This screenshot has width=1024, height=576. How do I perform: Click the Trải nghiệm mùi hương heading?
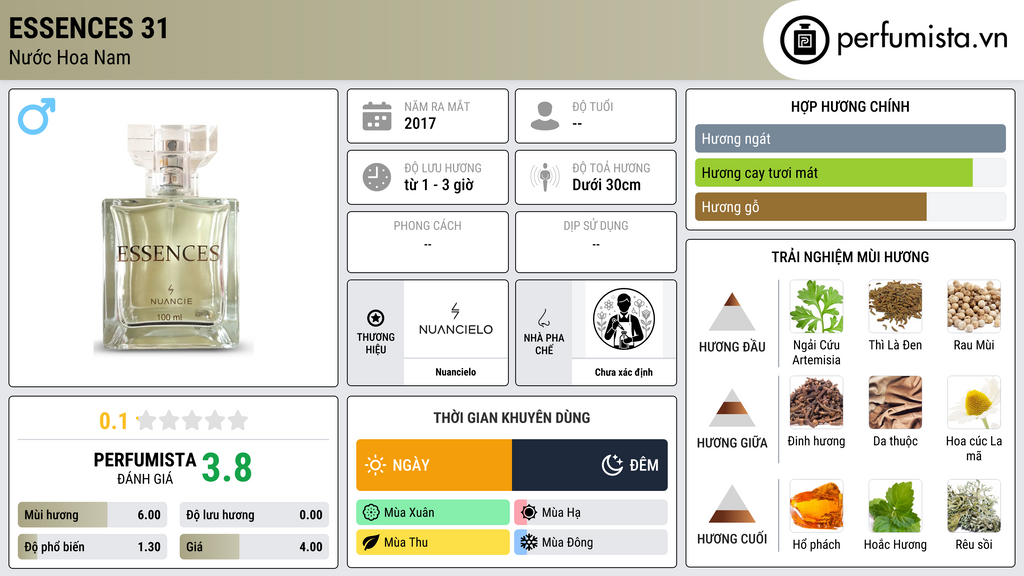(x=850, y=257)
